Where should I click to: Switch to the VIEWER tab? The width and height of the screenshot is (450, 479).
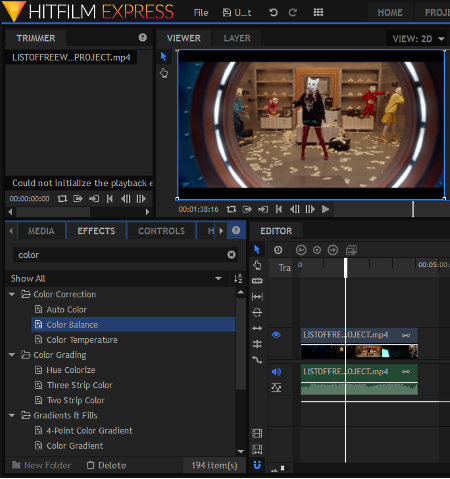click(184, 38)
